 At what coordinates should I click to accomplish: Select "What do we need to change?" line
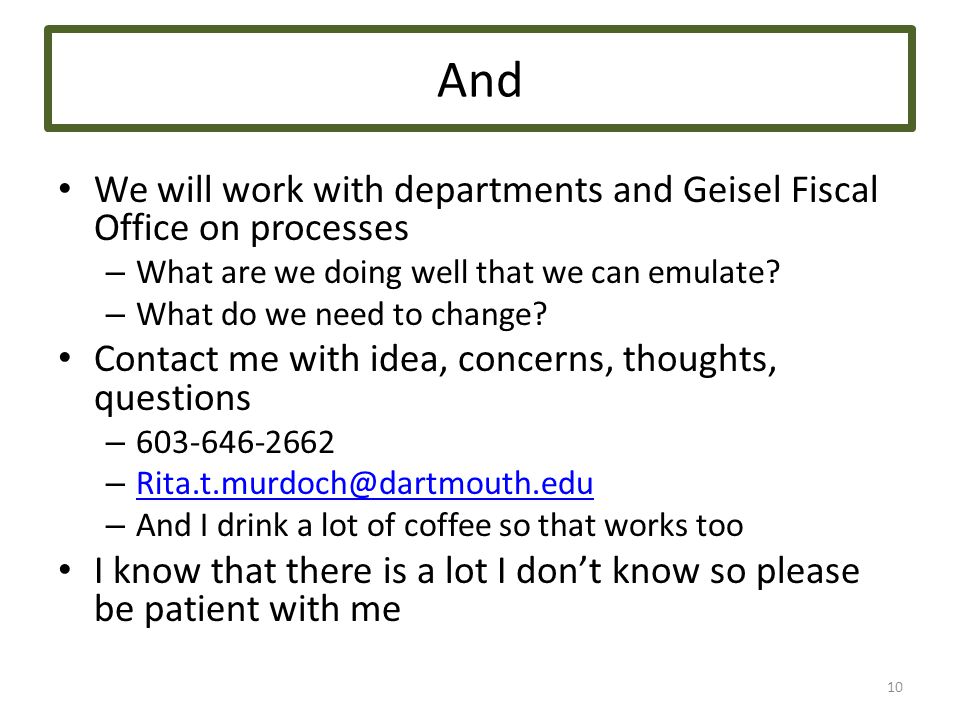341,315
